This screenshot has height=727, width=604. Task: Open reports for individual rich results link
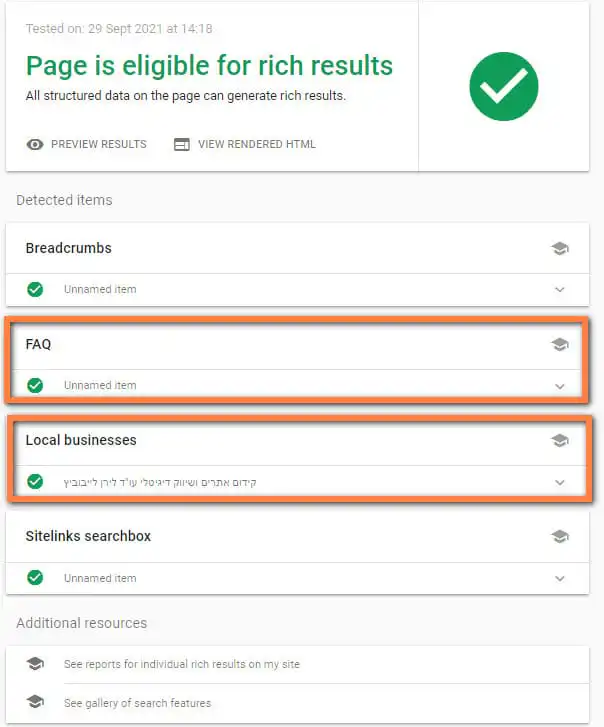(x=181, y=664)
